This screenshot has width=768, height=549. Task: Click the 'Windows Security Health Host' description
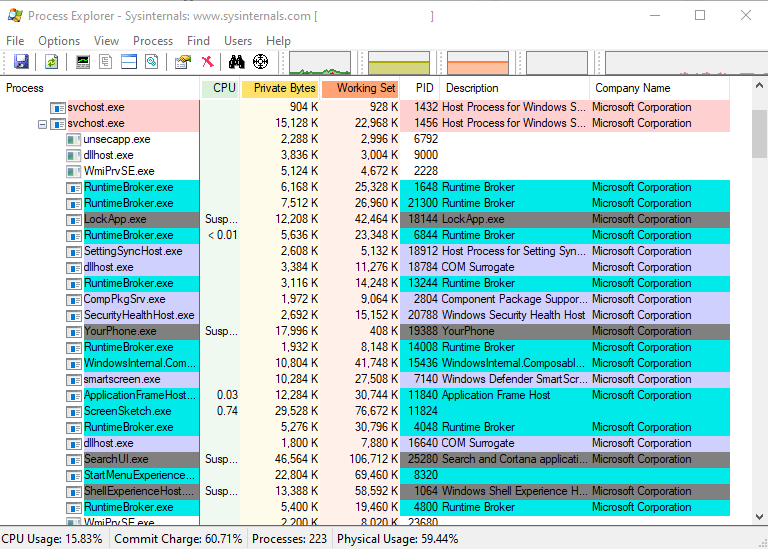(x=513, y=315)
